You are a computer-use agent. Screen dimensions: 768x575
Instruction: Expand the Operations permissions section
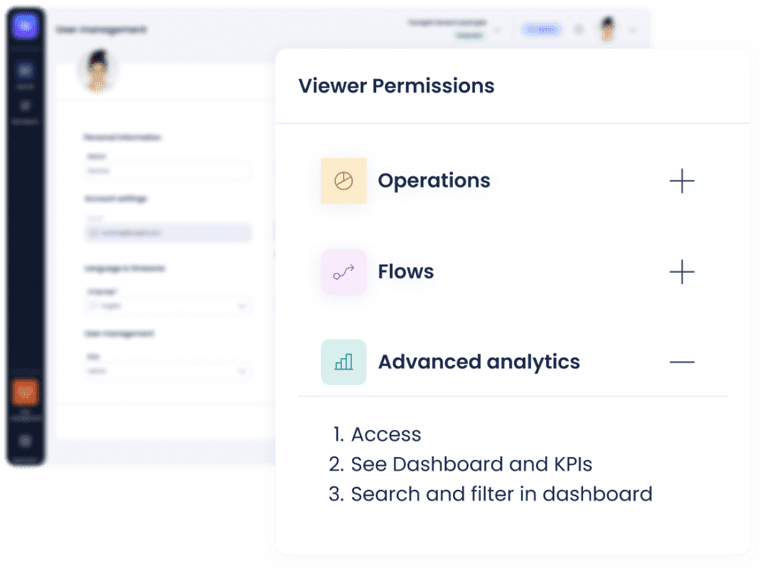[x=681, y=181]
